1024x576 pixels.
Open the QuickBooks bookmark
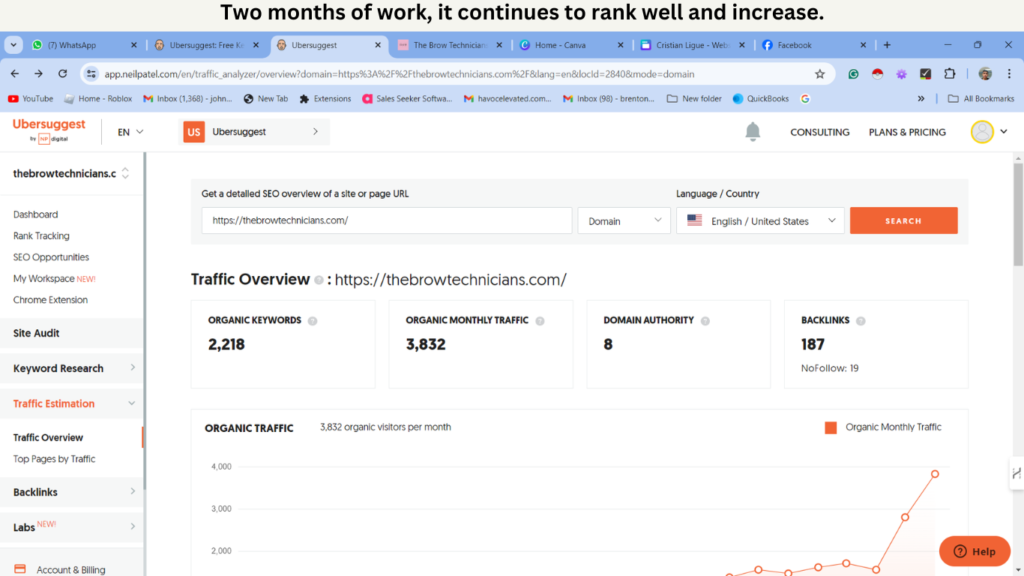tap(761, 99)
